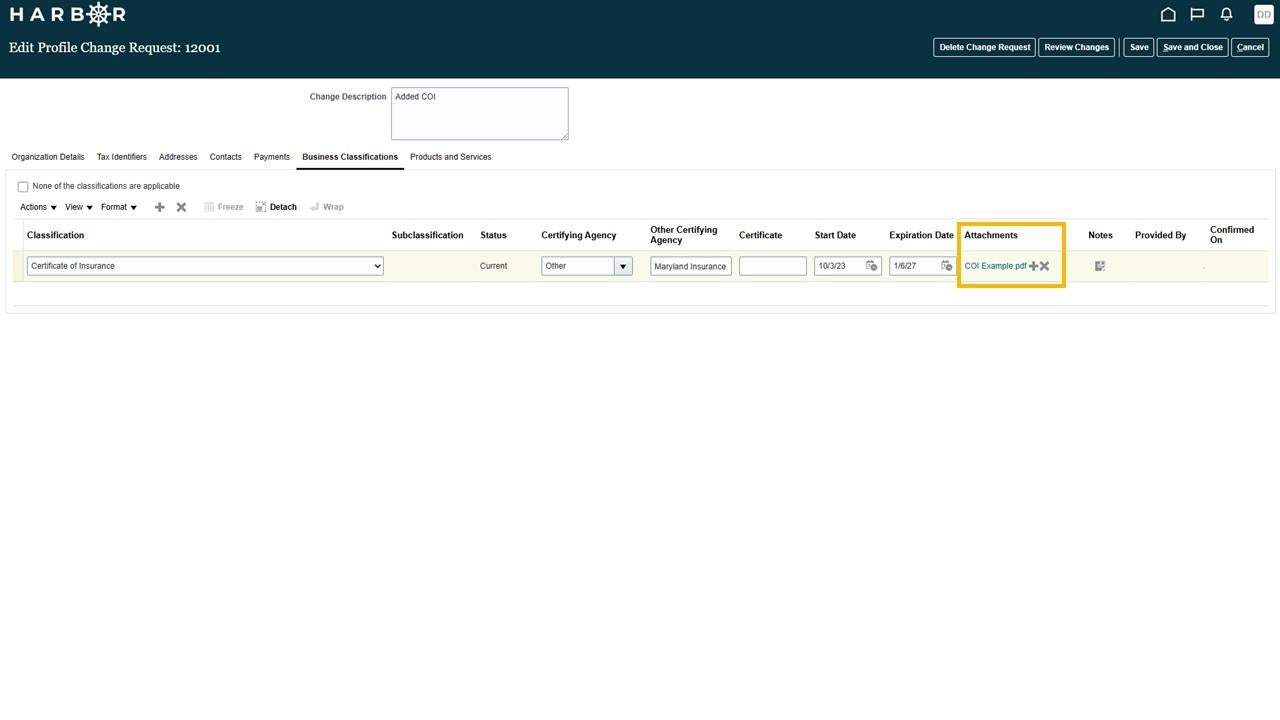Click Detach table toolbar item
Image resolution: width=1280 pixels, height=720 pixels.
276,207
